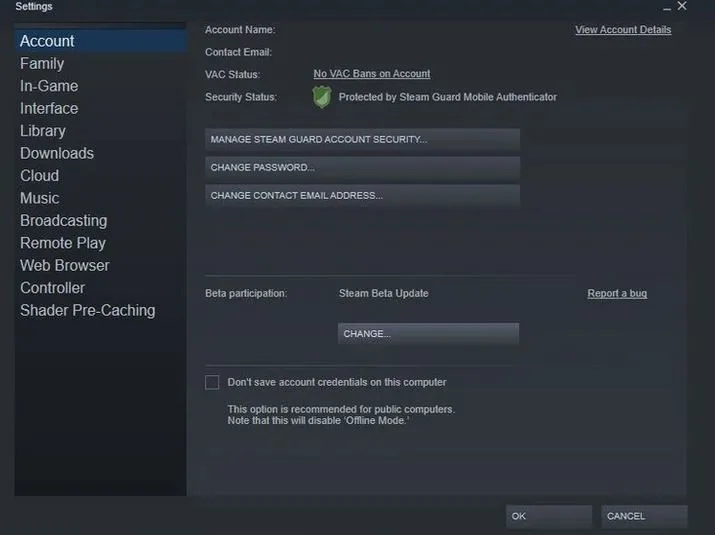
Task: Click the Contact Email label
Action: pos(238,52)
